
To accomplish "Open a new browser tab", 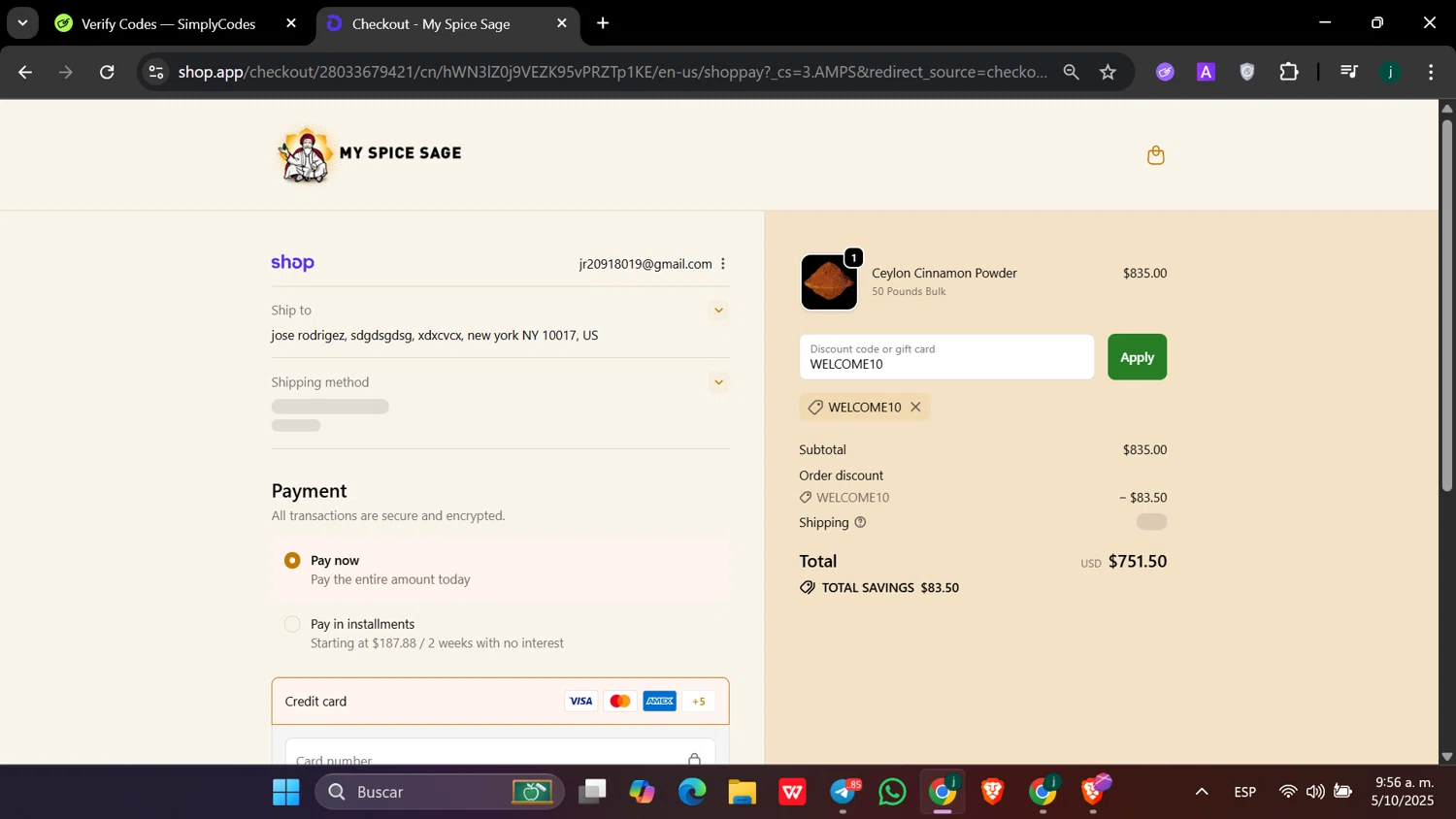I will [x=603, y=23].
